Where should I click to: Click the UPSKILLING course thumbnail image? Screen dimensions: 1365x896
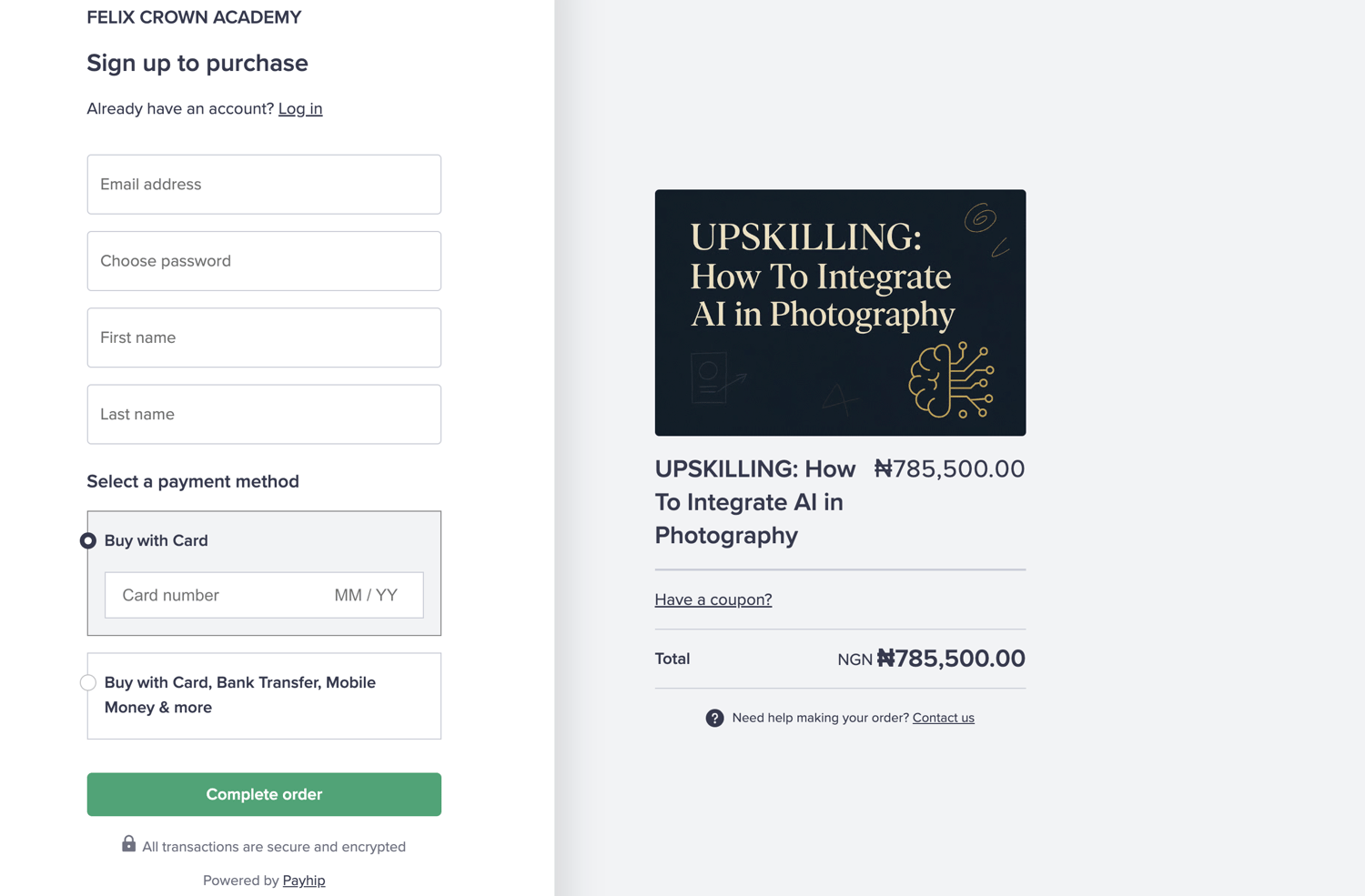(840, 312)
